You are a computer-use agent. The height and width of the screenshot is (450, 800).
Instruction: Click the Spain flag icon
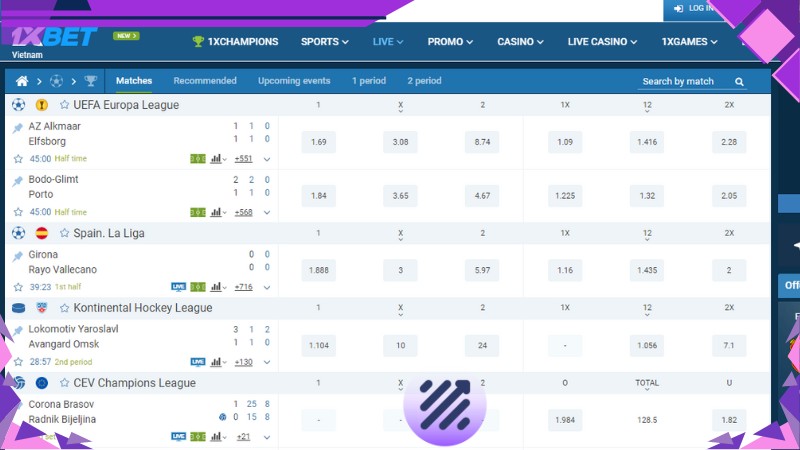42,233
